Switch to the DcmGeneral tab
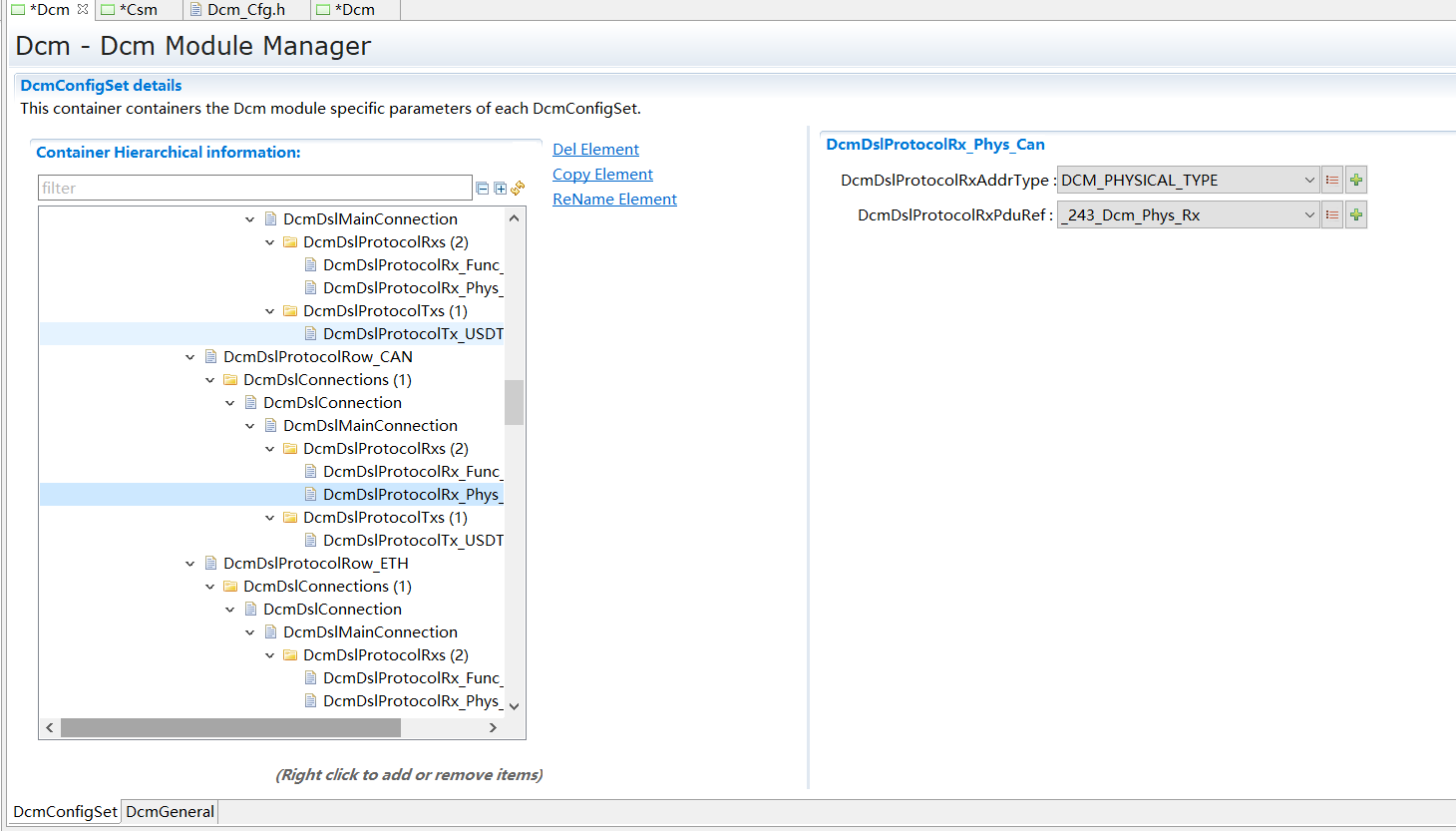The image size is (1456, 831). click(x=170, y=811)
